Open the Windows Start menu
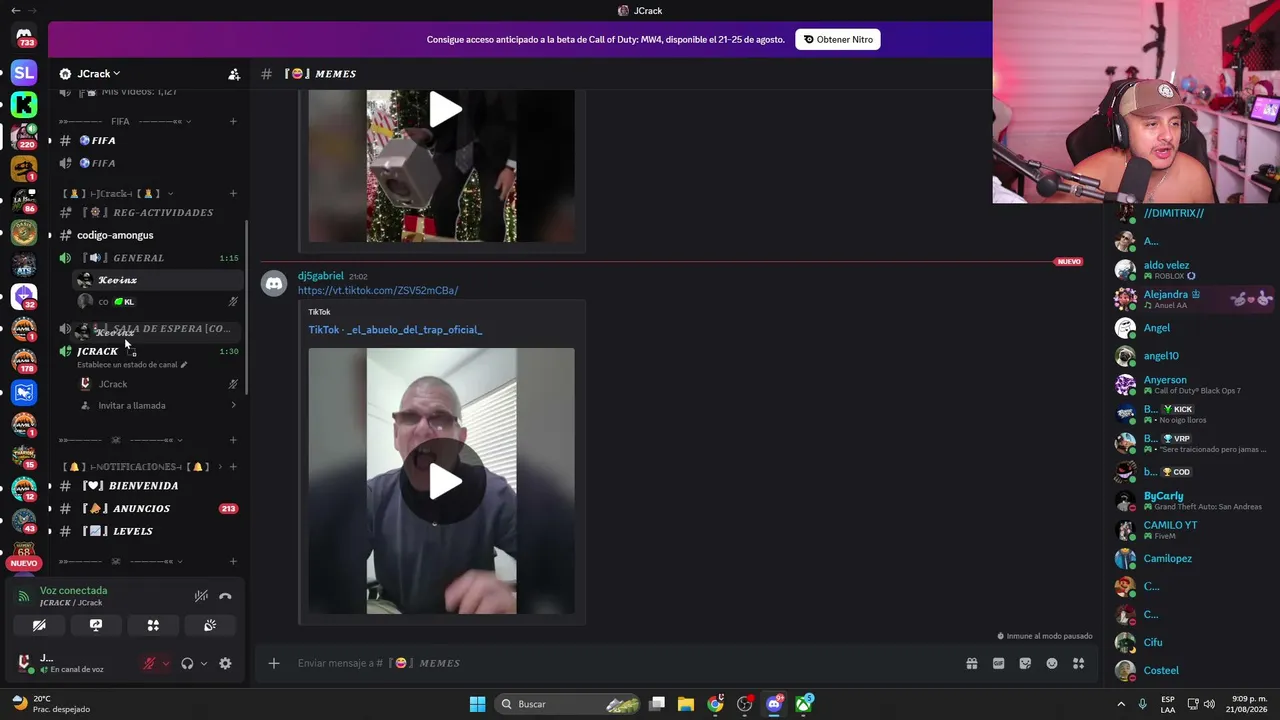 coord(477,704)
